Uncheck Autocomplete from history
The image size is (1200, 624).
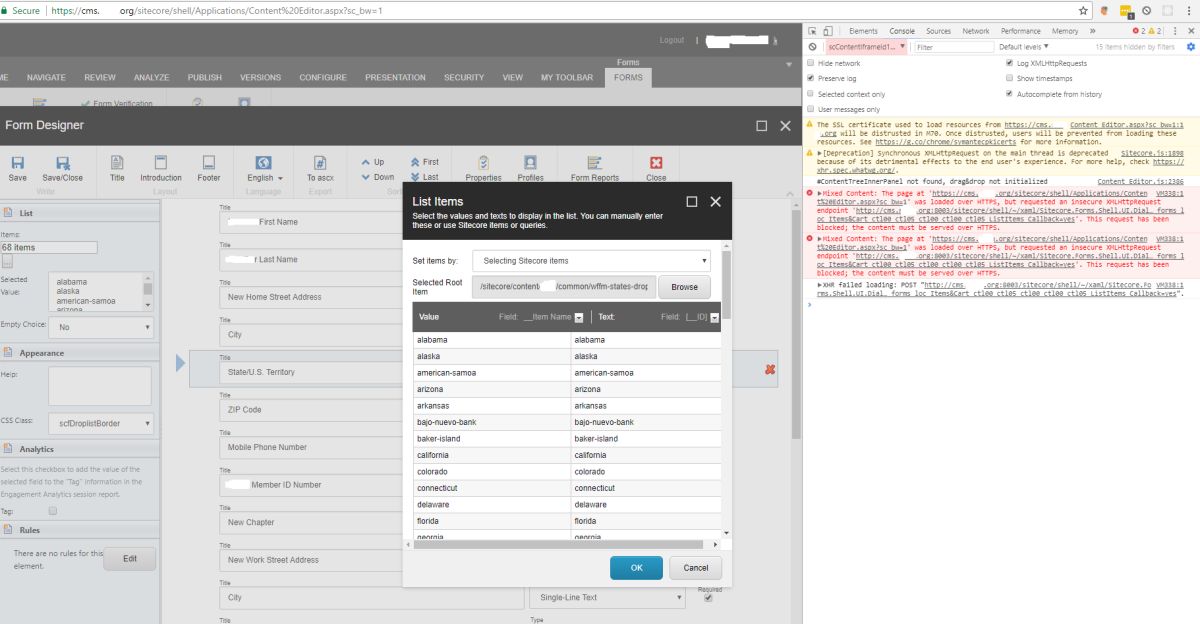tap(1010, 94)
